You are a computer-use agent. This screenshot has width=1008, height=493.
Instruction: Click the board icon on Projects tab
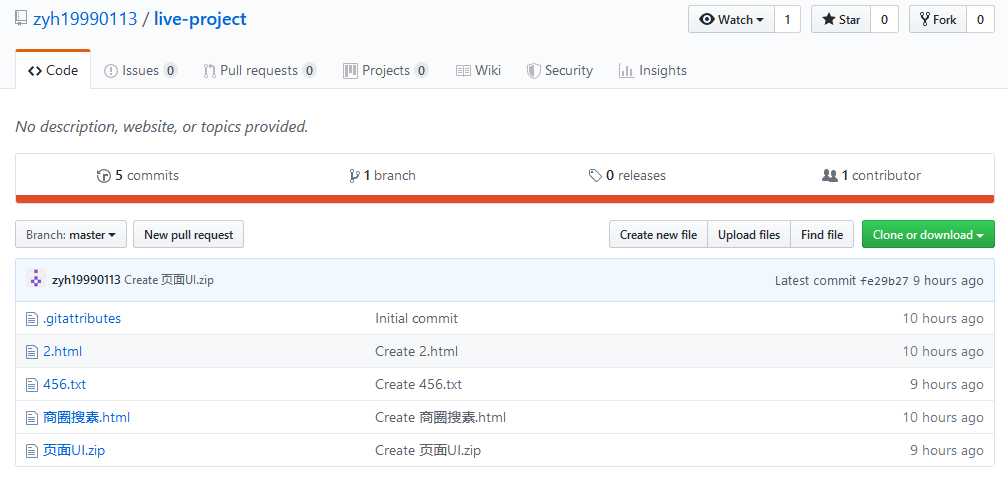[x=350, y=71]
